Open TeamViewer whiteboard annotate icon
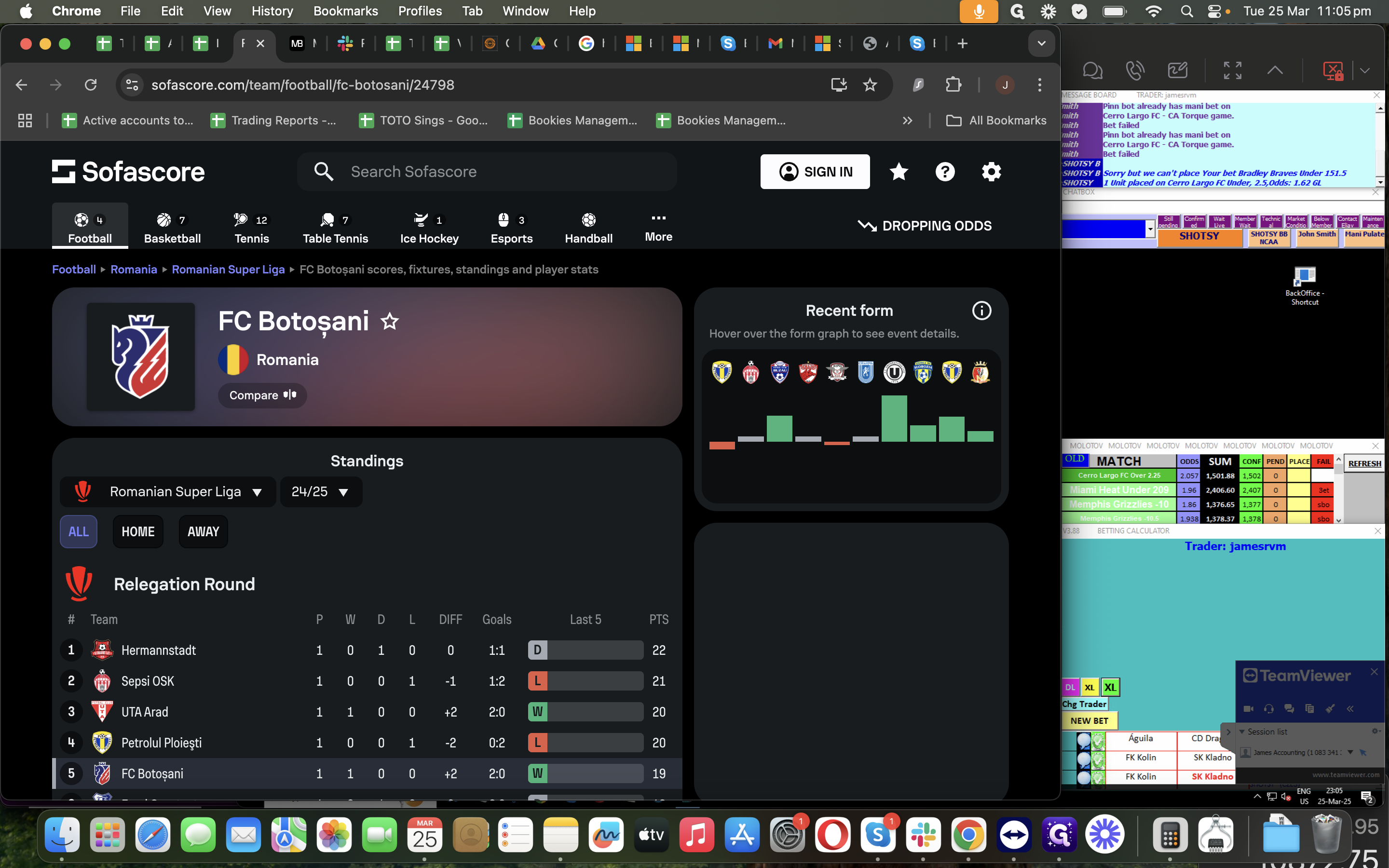1389x868 pixels. tap(1177, 70)
